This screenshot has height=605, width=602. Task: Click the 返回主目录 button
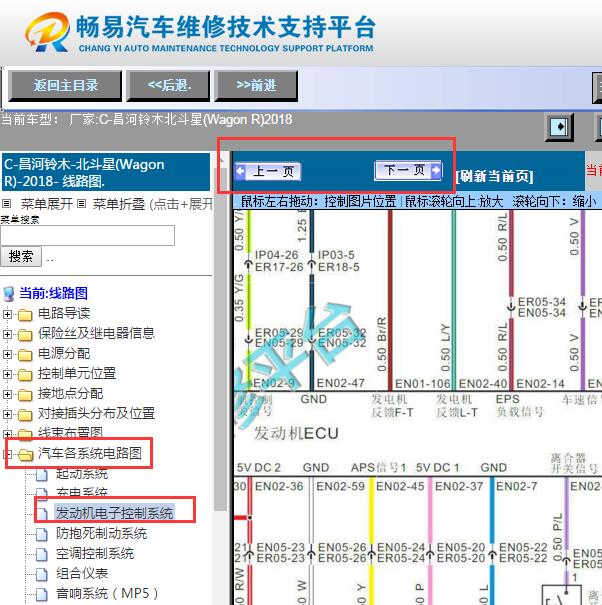65,86
